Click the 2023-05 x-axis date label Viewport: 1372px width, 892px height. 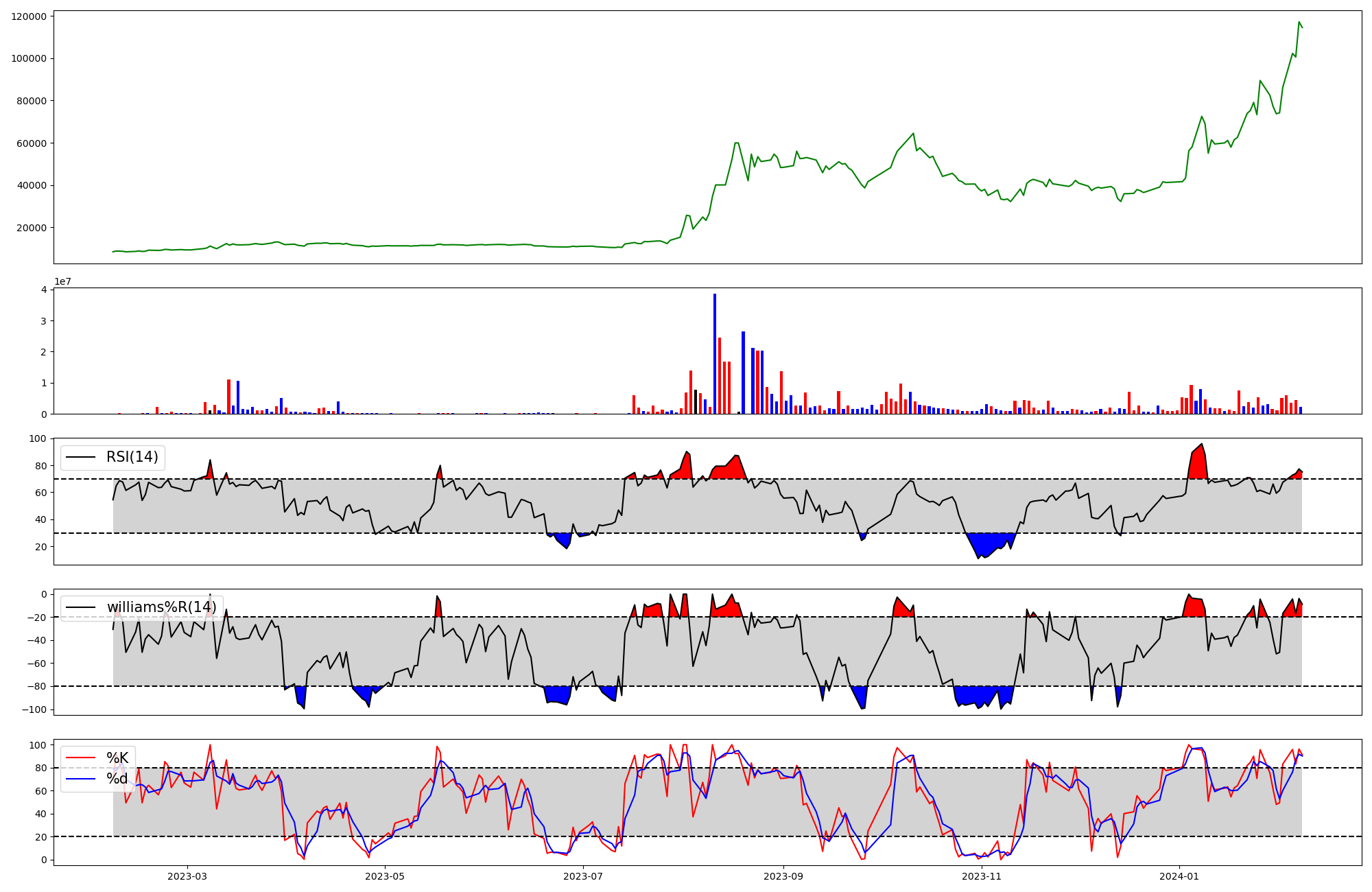click(385, 876)
